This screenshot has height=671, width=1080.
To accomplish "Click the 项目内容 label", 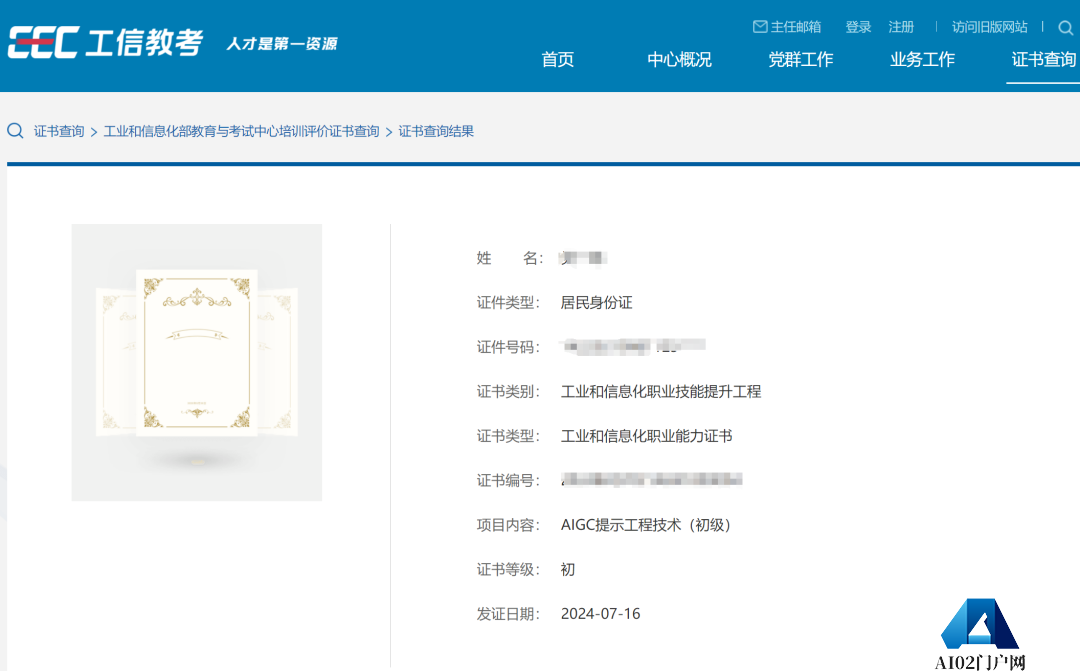I will [x=508, y=525].
